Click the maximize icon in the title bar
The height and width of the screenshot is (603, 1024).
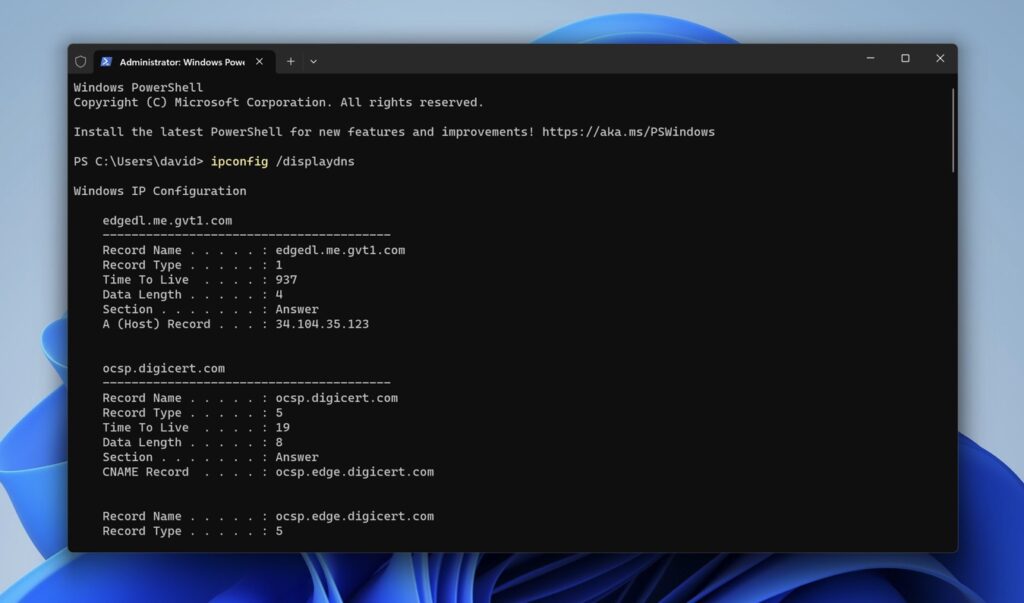tap(905, 58)
